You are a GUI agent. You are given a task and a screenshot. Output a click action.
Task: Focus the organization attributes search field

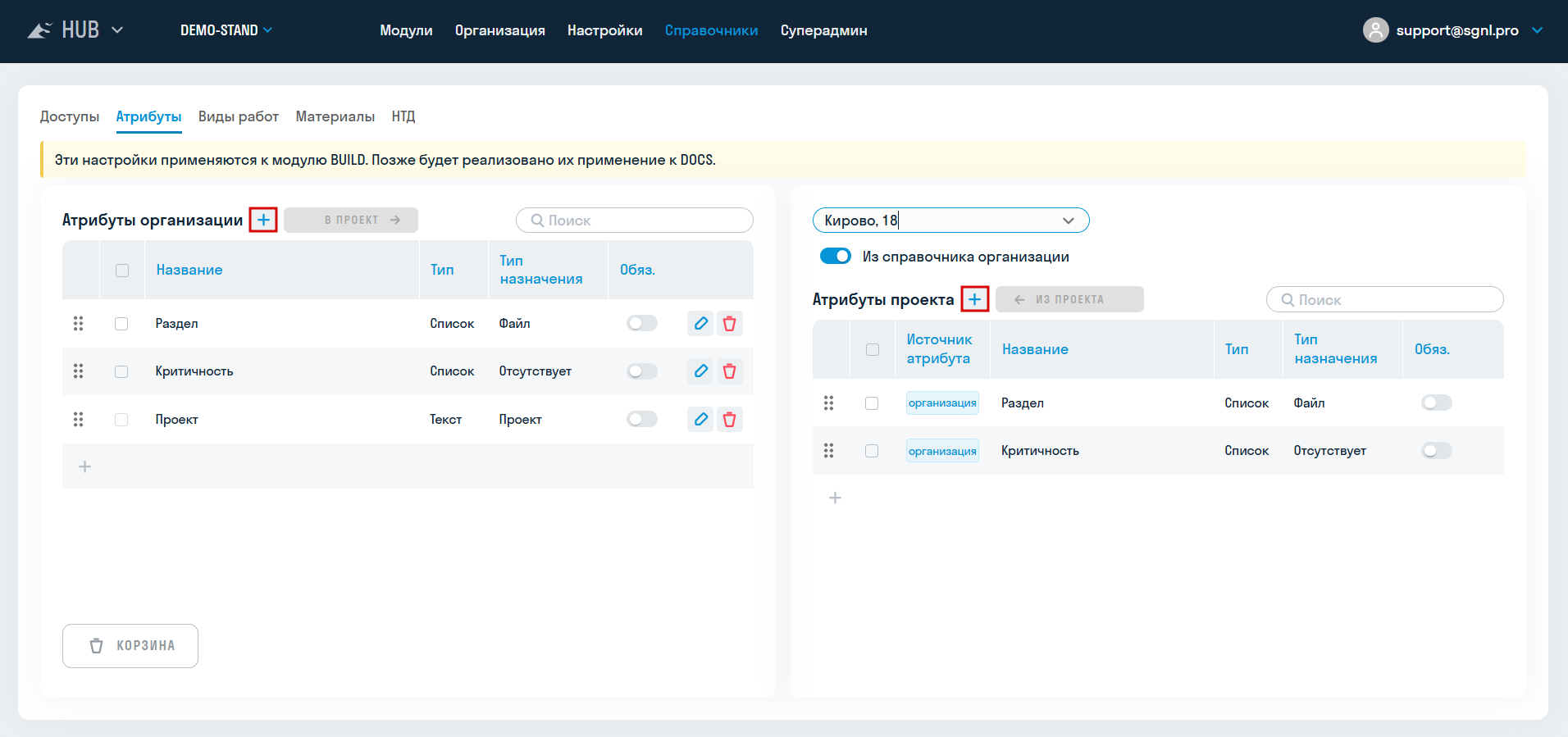point(635,221)
